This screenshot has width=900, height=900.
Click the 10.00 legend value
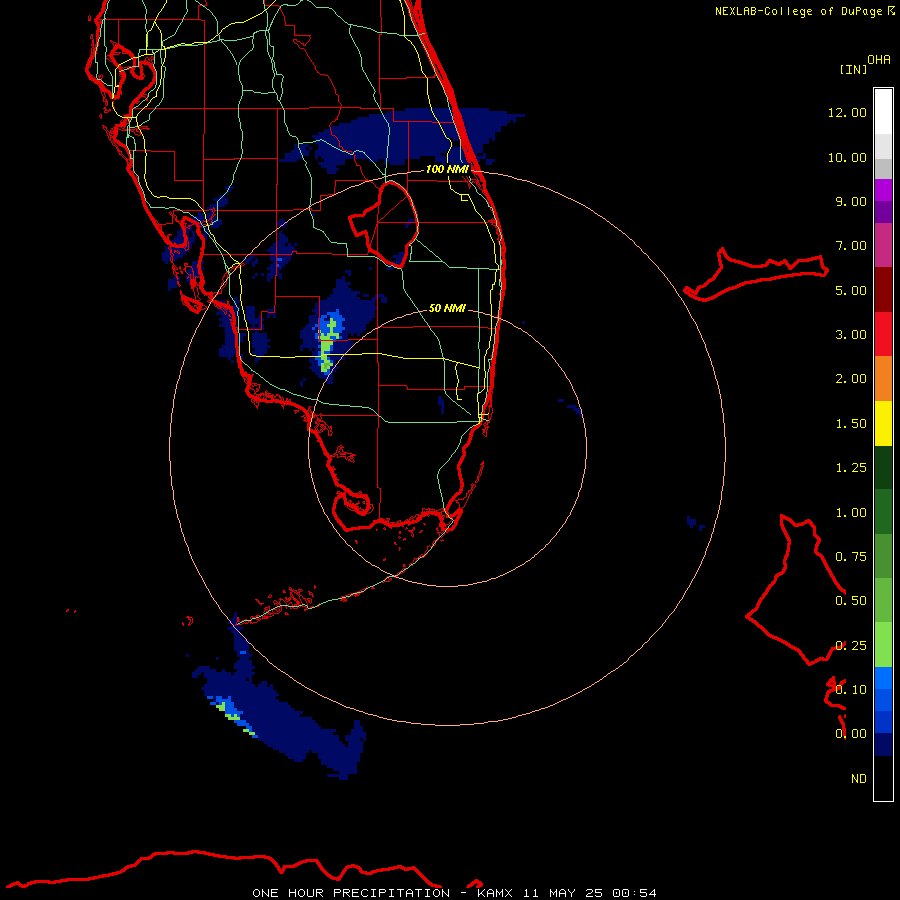(847, 157)
